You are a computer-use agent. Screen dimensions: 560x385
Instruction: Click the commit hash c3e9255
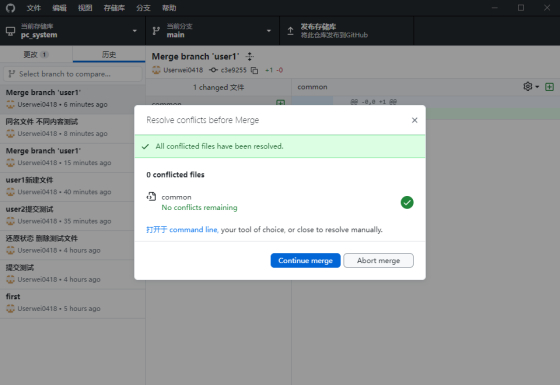click(234, 70)
